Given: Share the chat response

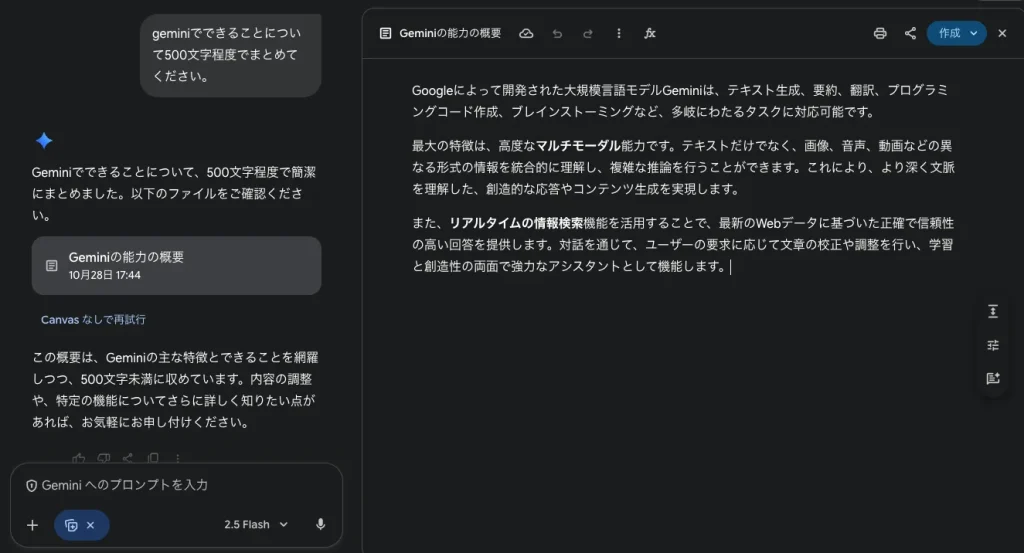Looking at the screenshot, I should (x=128, y=458).
